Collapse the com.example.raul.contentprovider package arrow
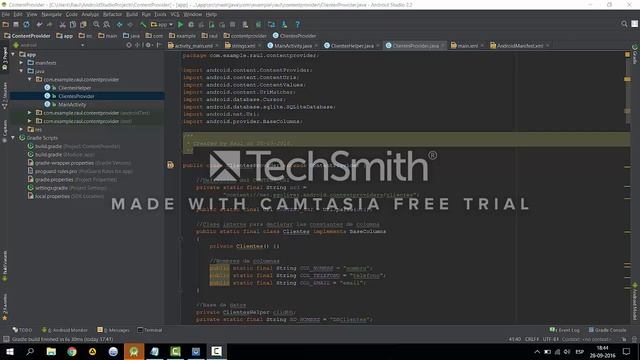The image size is (640, 360). pyautogui.click(x=29, y=79)
